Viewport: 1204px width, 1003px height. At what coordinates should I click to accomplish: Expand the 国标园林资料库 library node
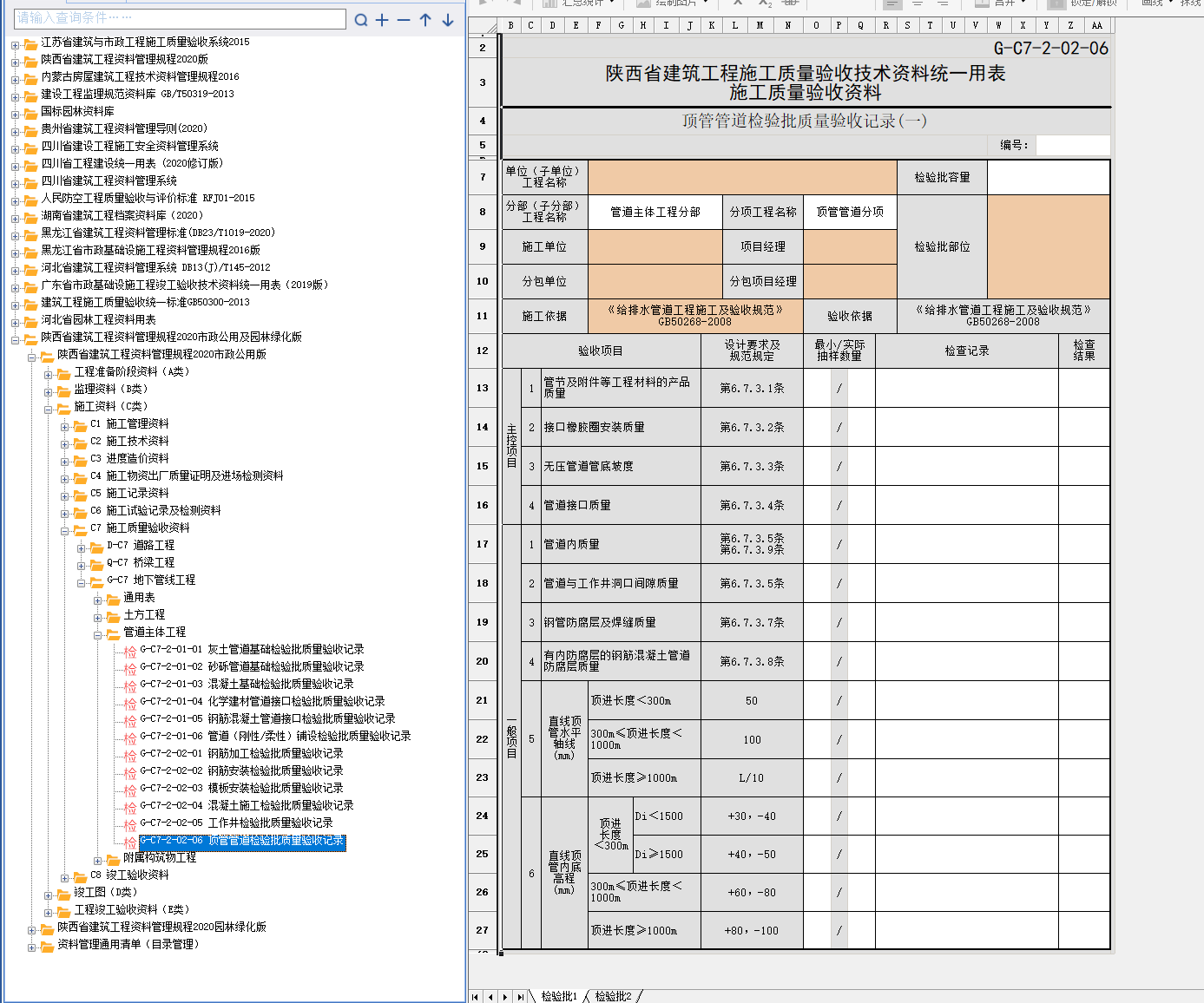click(15, 114)
